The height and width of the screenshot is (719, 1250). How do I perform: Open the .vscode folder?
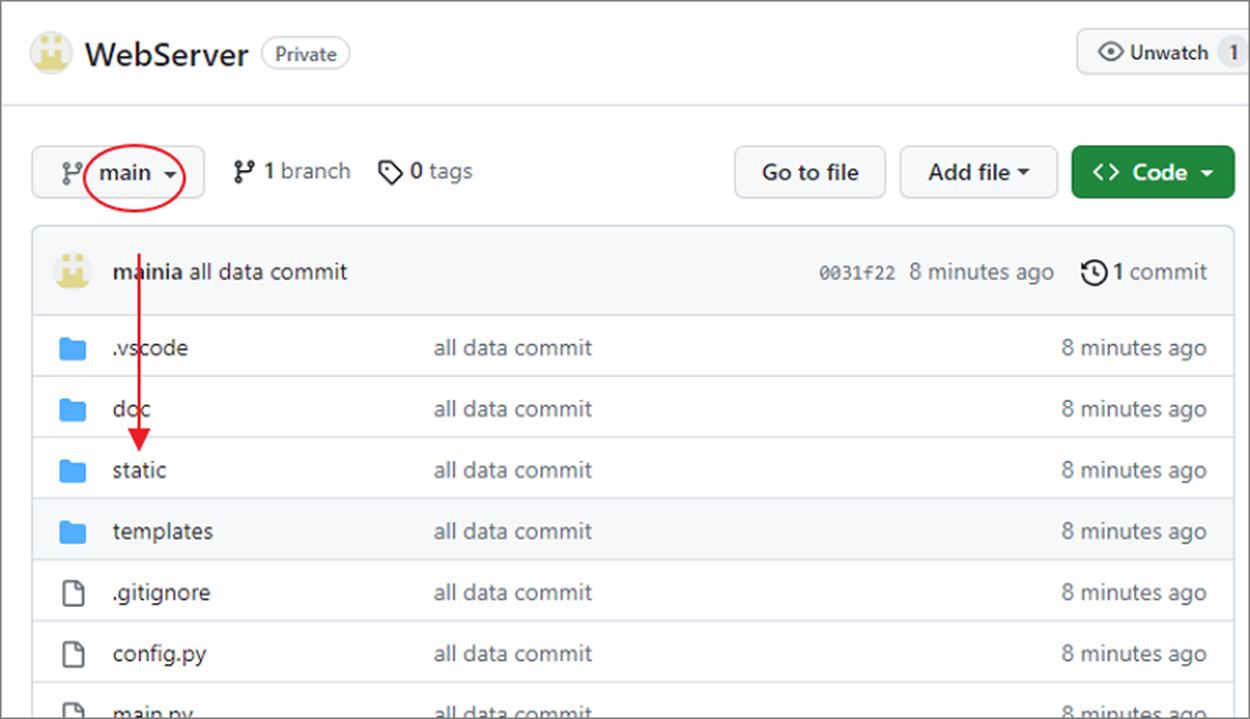[x=150, y=348]
